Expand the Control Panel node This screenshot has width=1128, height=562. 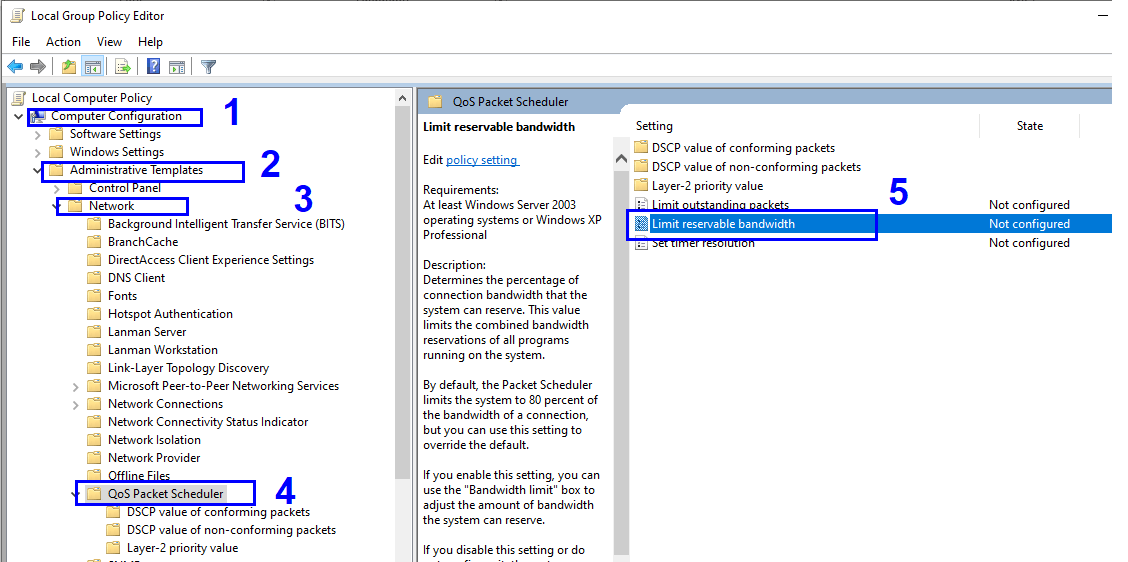(x=57, y=189)
